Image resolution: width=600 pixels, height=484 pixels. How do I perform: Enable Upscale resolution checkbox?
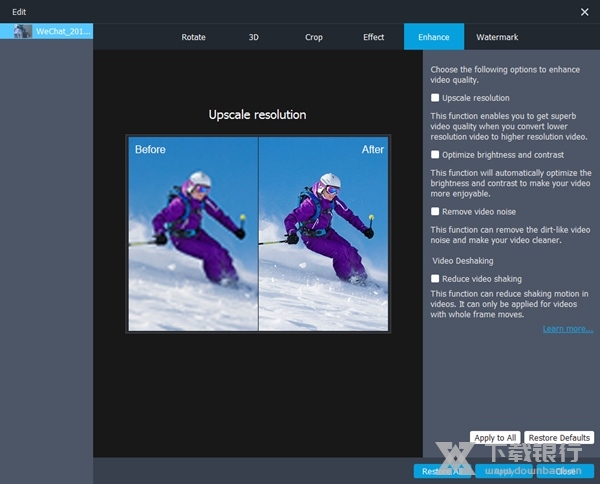click(x=435, y=98)
